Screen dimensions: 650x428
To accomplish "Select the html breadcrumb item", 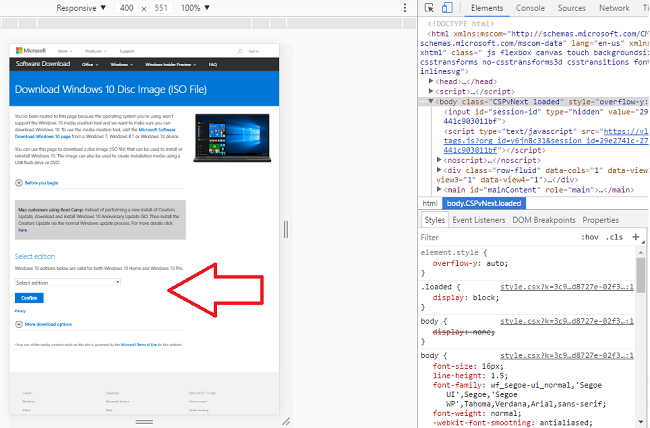I will 429,203.
